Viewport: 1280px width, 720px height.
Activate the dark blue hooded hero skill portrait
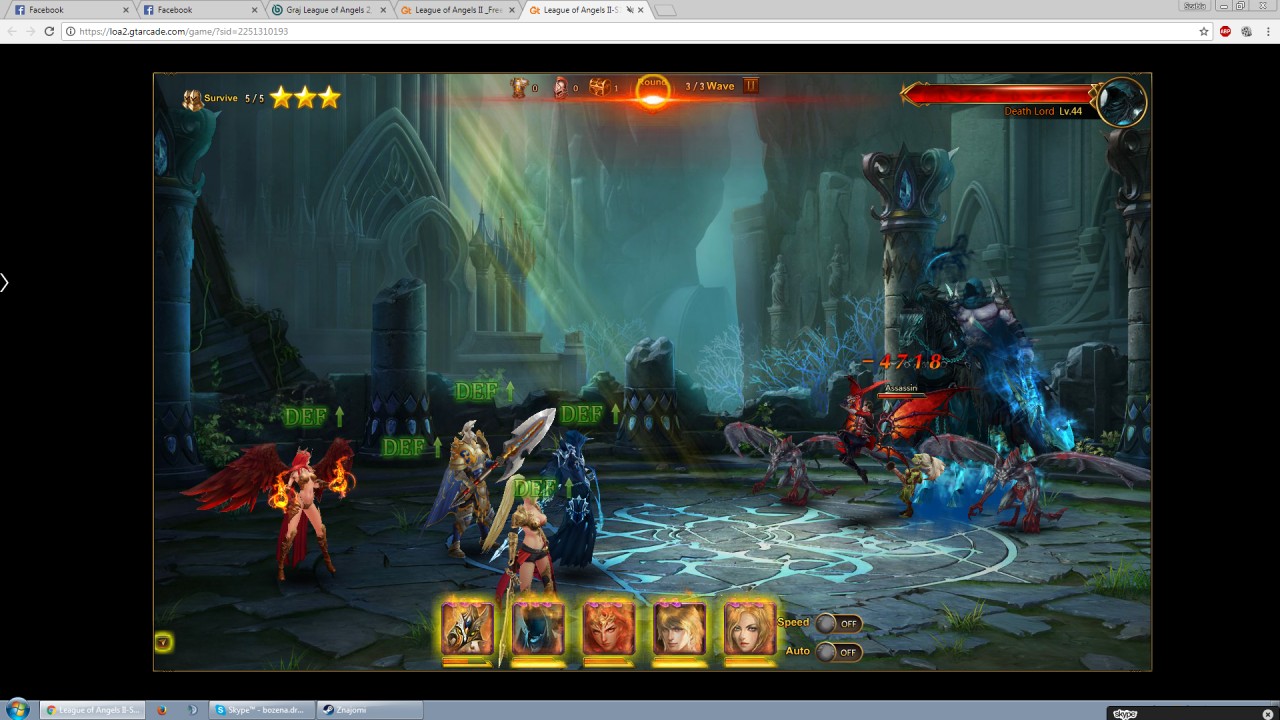538,629
